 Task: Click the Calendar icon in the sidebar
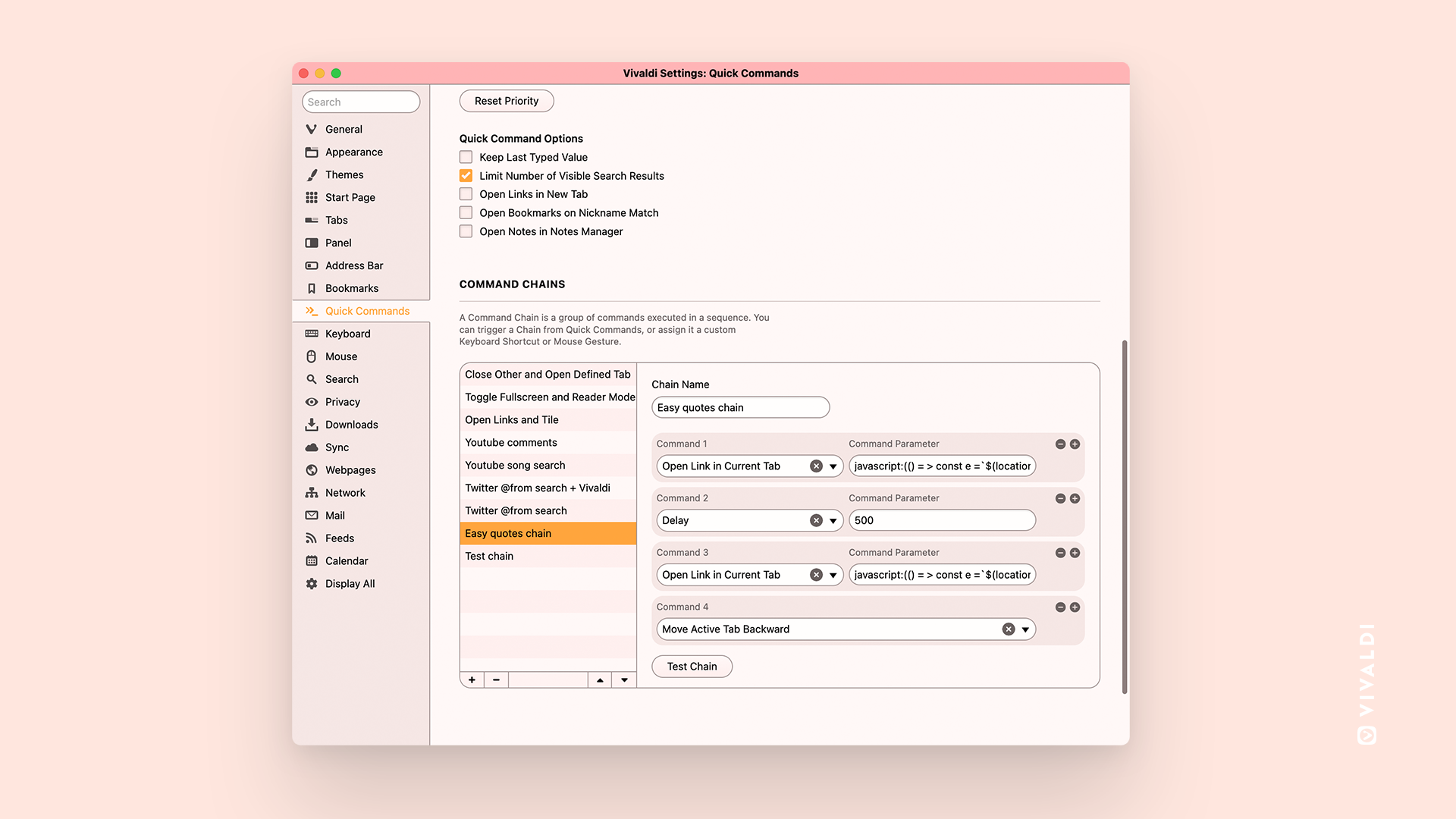click(312, 561)
